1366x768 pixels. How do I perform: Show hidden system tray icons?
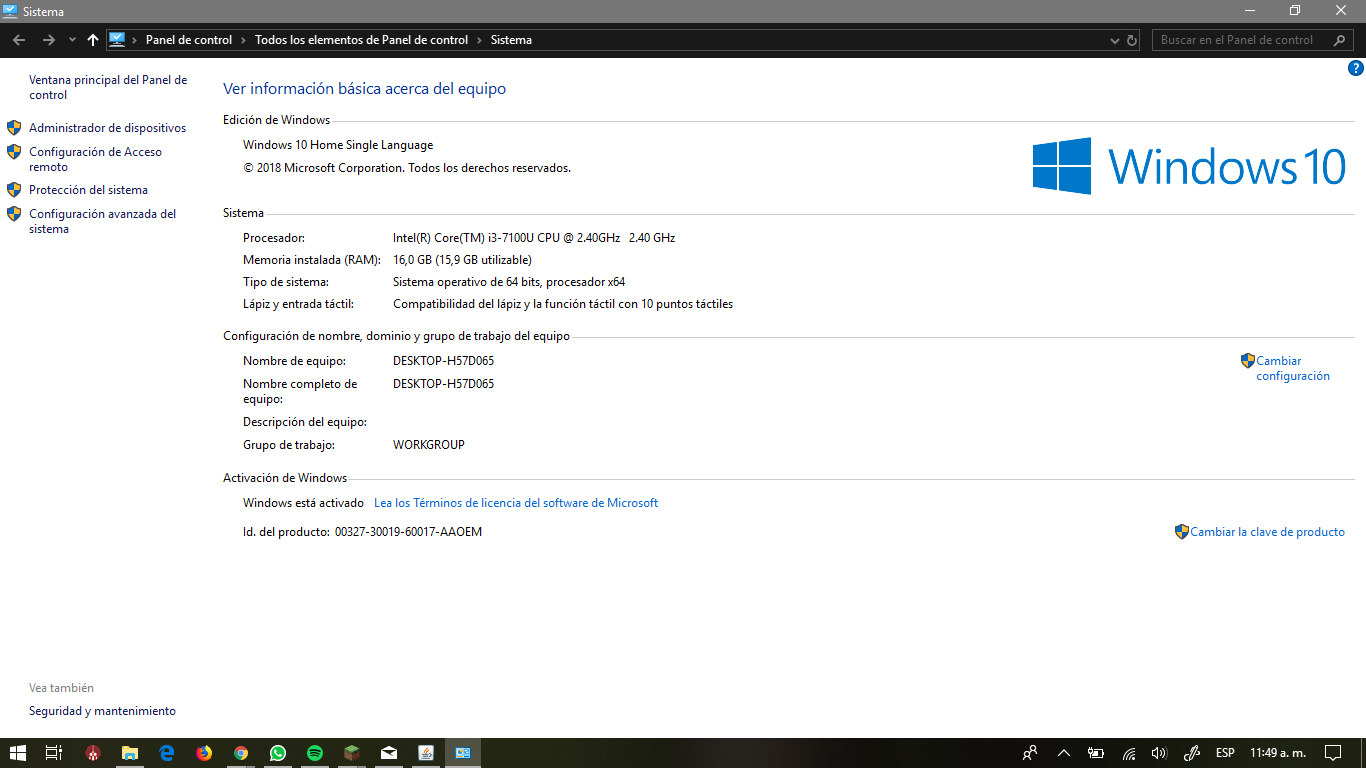click(x=1063, y=753)
